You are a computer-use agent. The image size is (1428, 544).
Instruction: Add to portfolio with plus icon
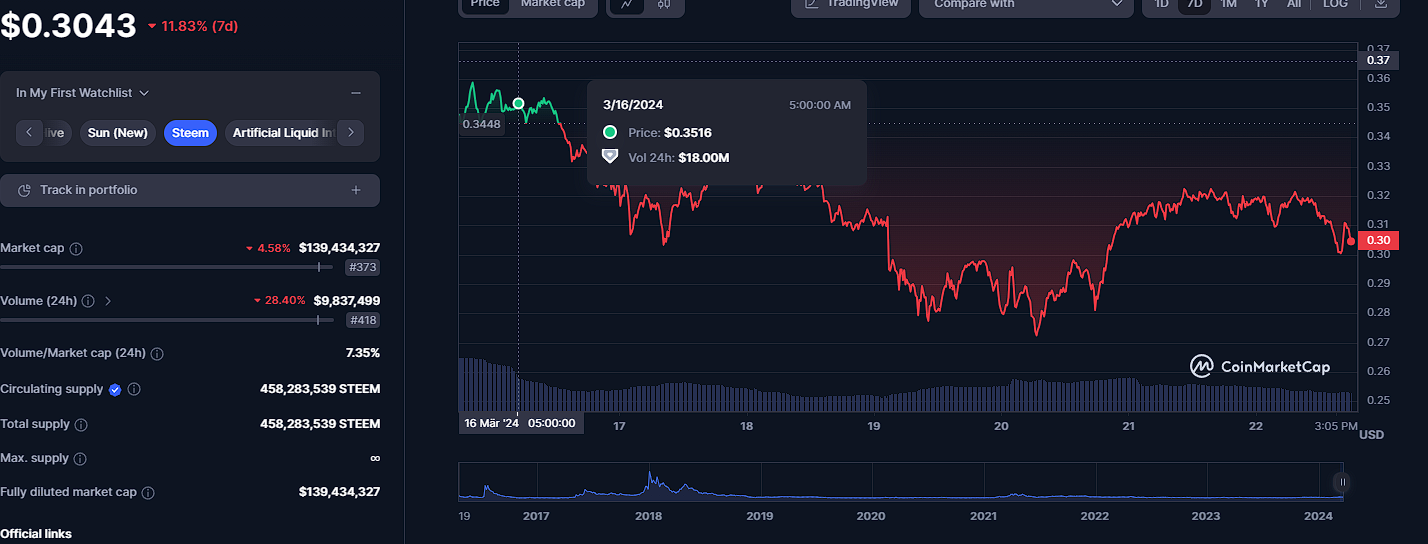click(x=356, y=190)
